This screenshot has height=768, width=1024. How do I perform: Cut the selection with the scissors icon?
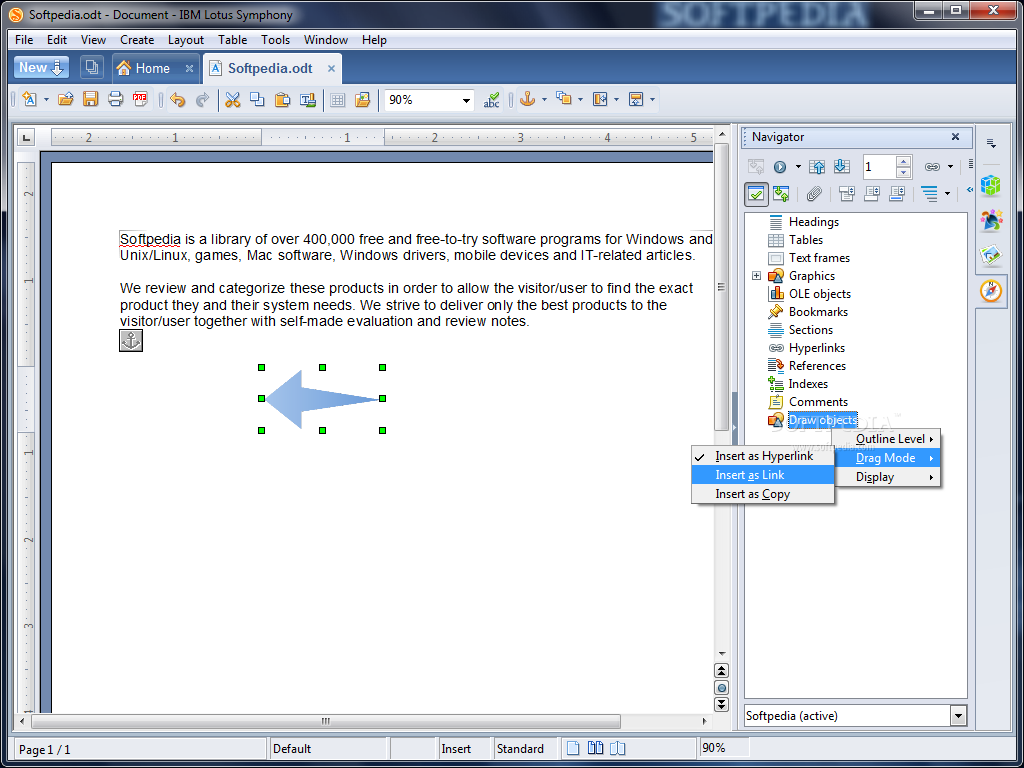pos(232,99)
